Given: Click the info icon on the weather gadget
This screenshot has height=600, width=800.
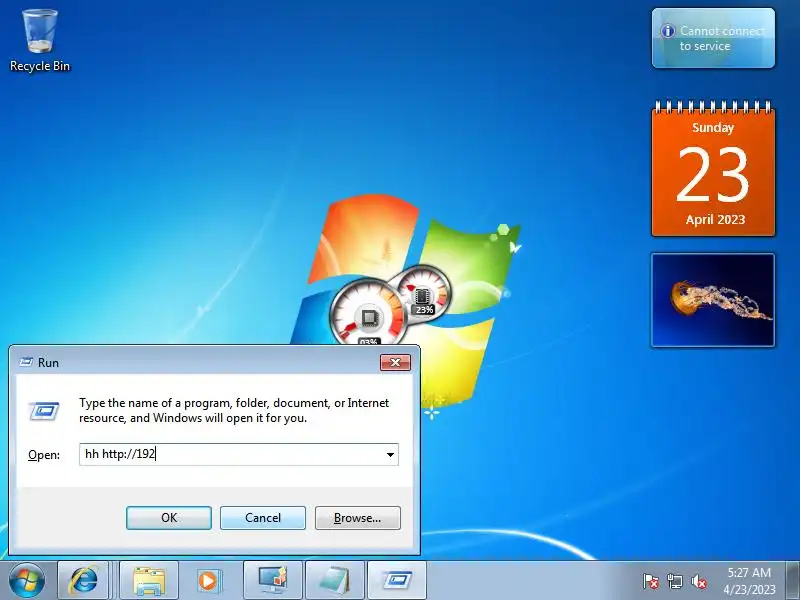Looking at the screenshot, I should (x=668, y=31).
